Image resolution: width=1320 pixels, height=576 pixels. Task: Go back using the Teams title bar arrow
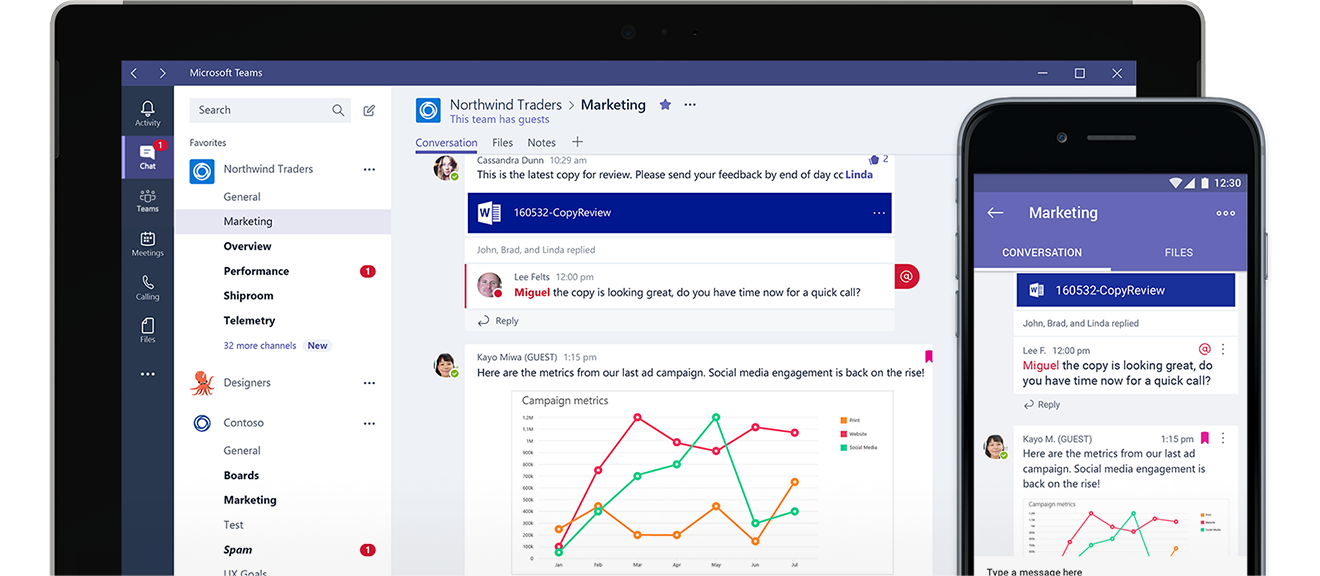tap(134, 73)
